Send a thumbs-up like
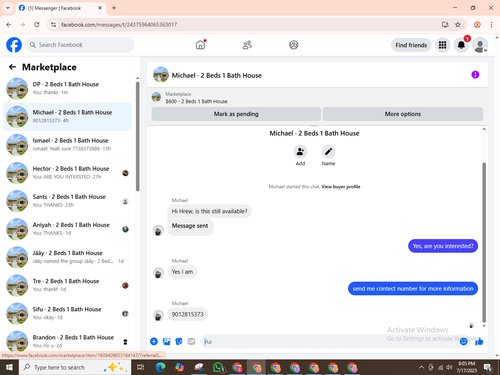 [479, 341]
